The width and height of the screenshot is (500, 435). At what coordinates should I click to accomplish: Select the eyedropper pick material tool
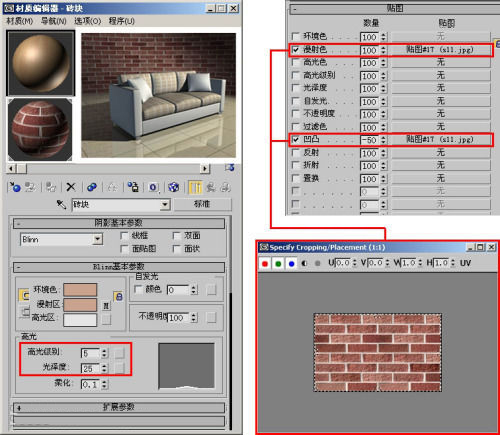tap(61, 204)
